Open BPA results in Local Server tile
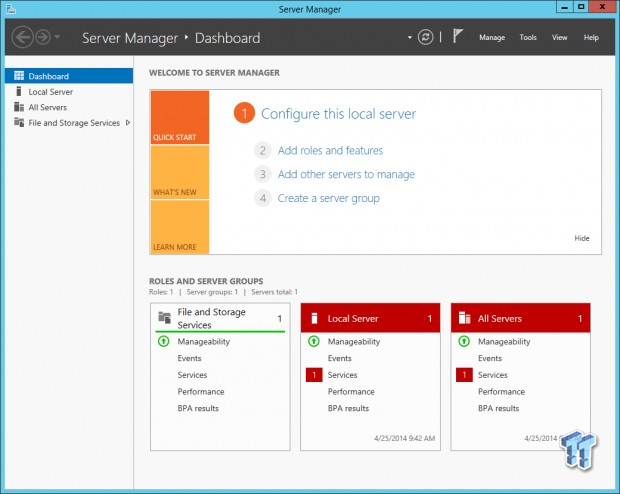 pyautogui.click(x=348, y=408)
